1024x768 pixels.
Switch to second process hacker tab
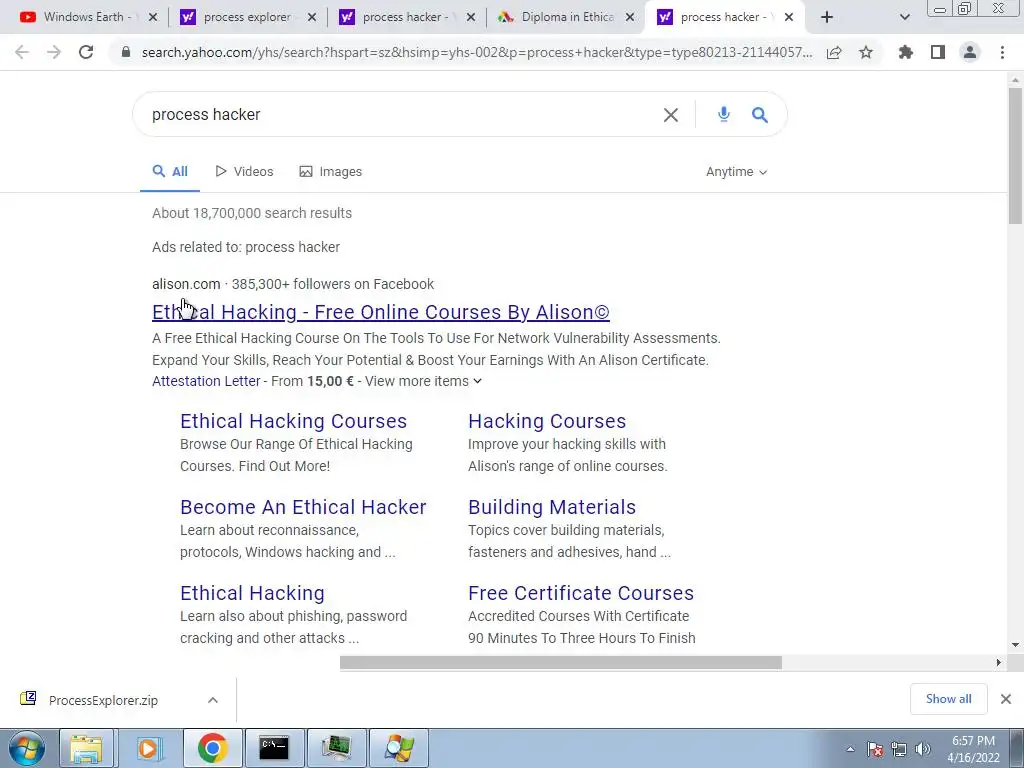click(x=405, y=17)
